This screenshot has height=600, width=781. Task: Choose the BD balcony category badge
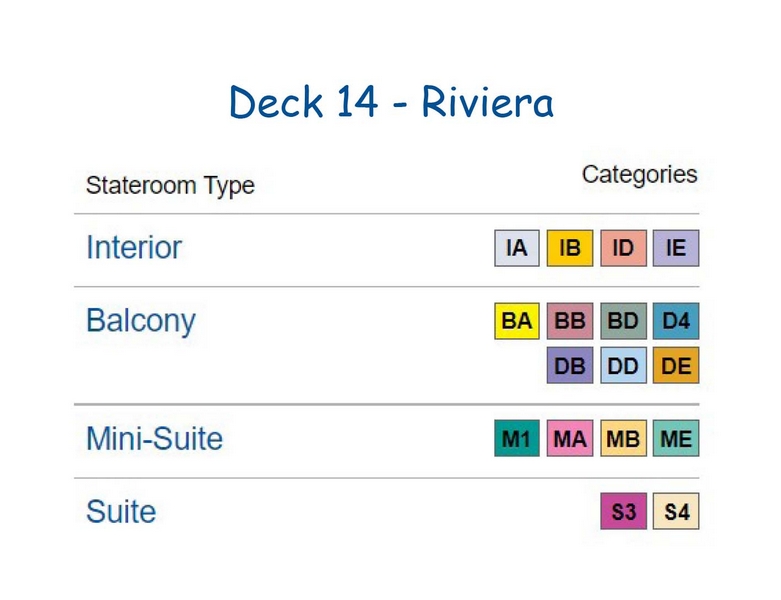(x=623, y=321)
